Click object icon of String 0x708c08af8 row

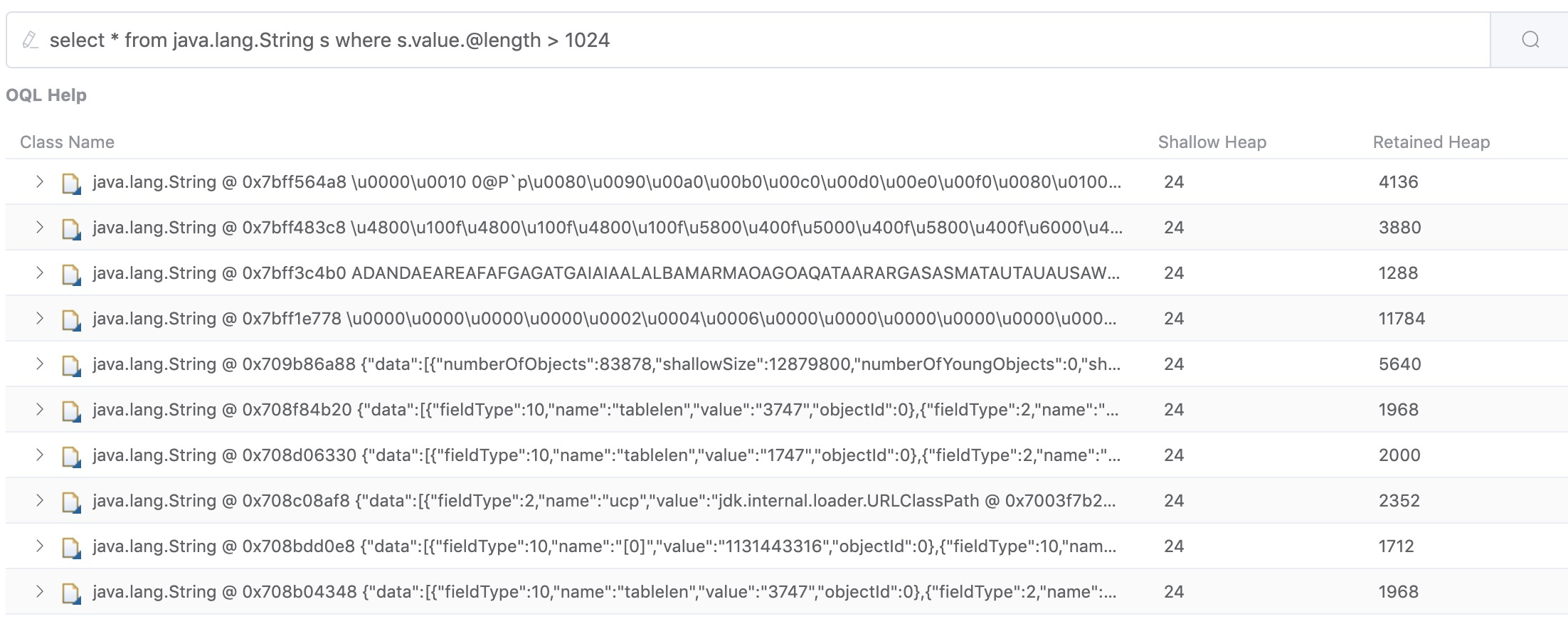(70, 502)
